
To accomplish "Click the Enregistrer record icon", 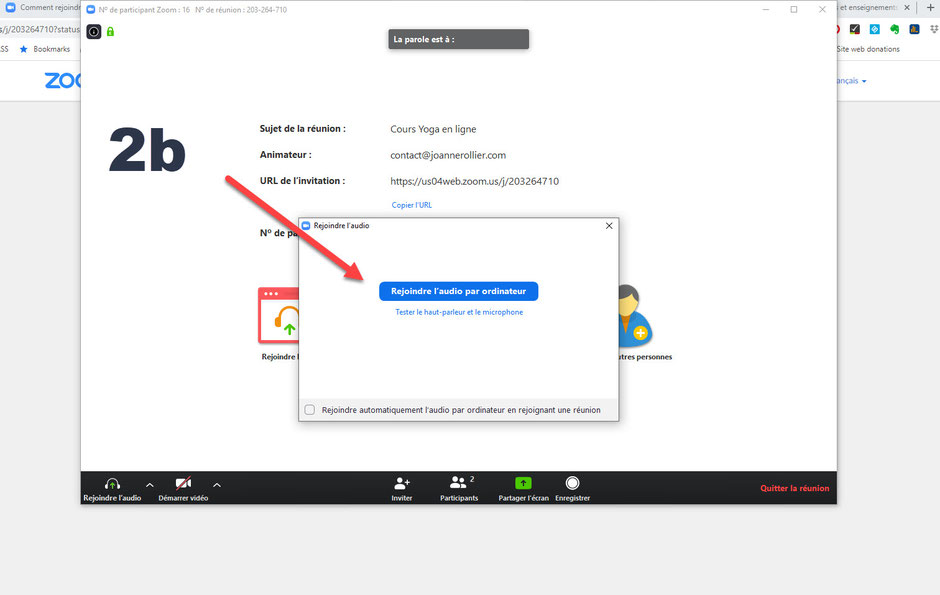I will (573, 483).
